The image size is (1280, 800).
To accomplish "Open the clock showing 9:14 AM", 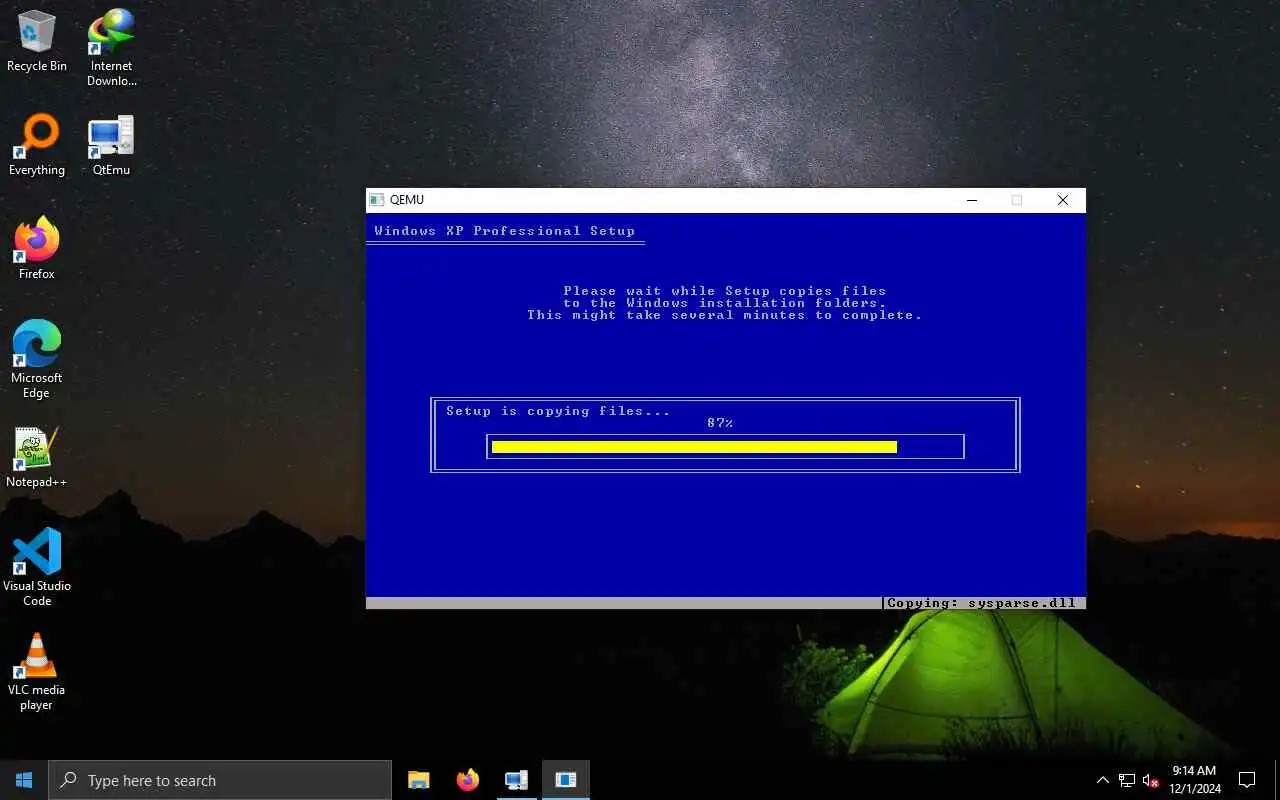I will tap(1194, 780).
